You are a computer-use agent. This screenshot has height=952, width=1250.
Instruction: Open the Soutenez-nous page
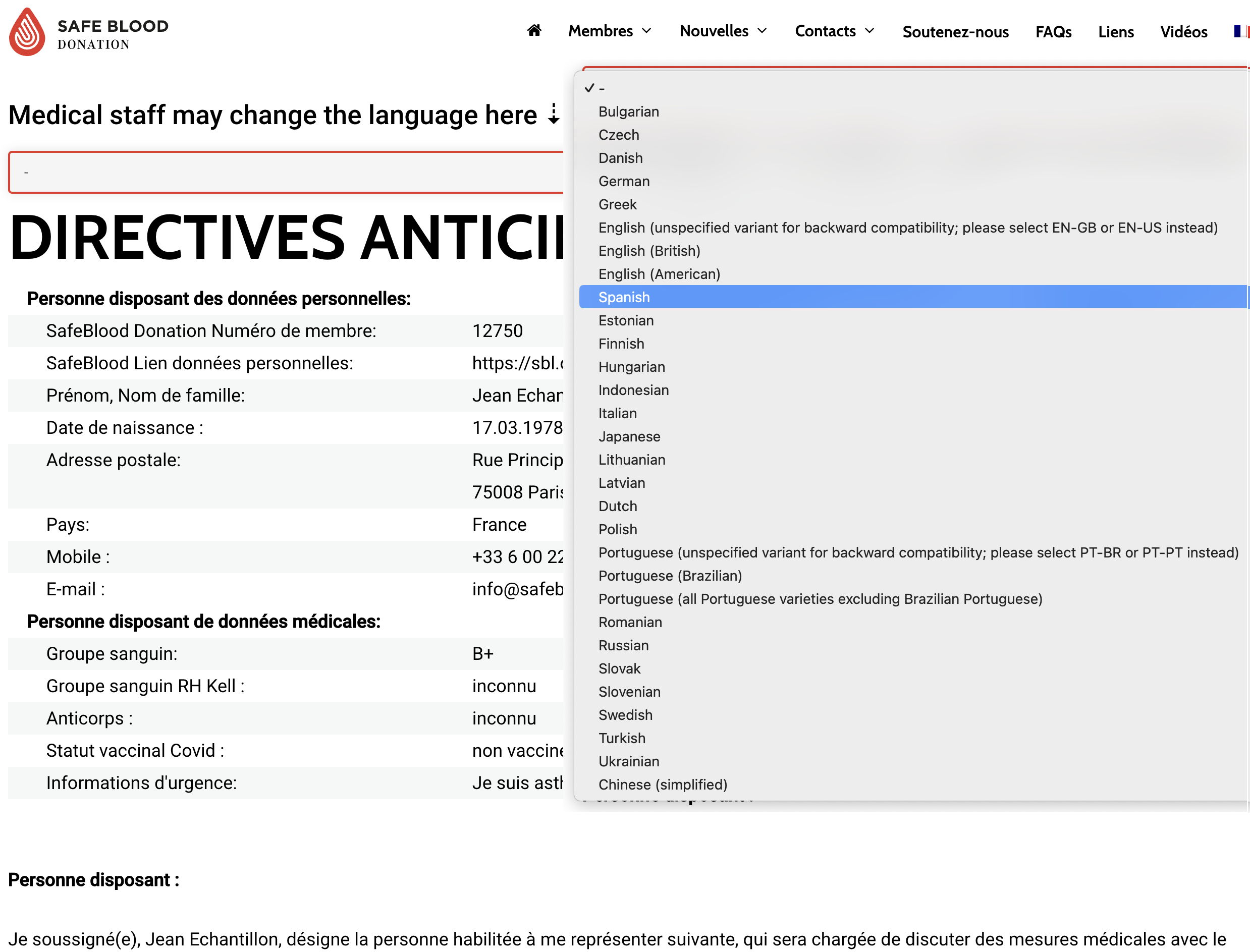[x=955, y=32]
